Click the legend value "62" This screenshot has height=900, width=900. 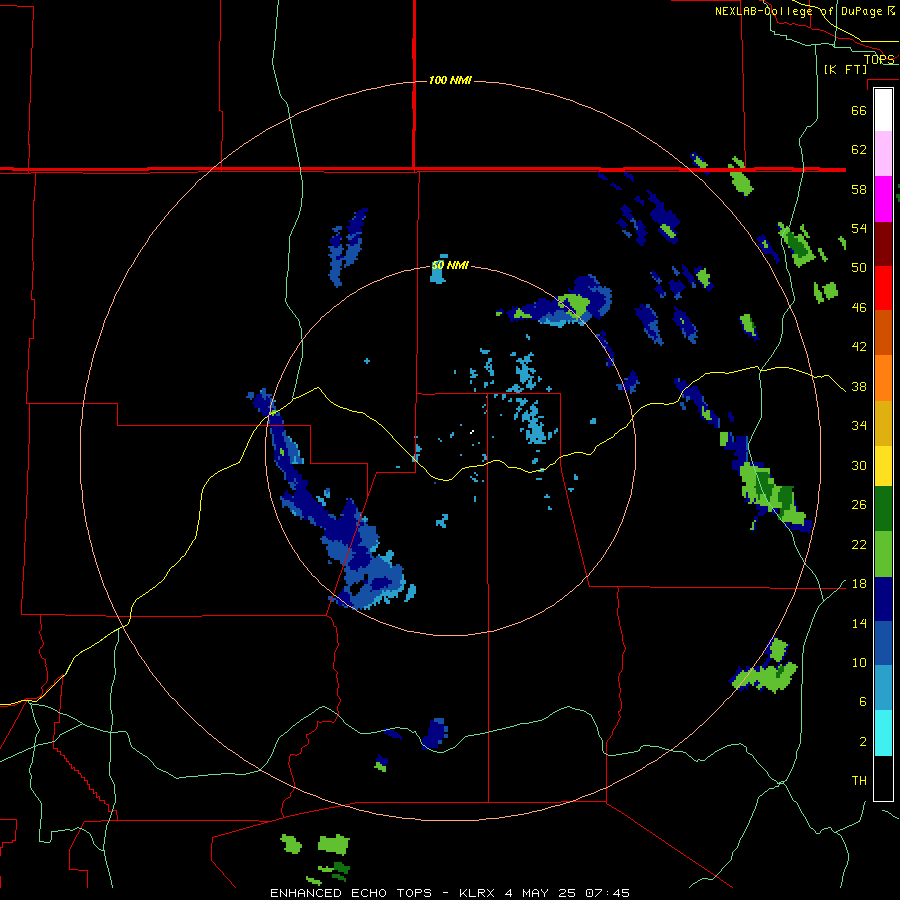(x=859, y=150)
